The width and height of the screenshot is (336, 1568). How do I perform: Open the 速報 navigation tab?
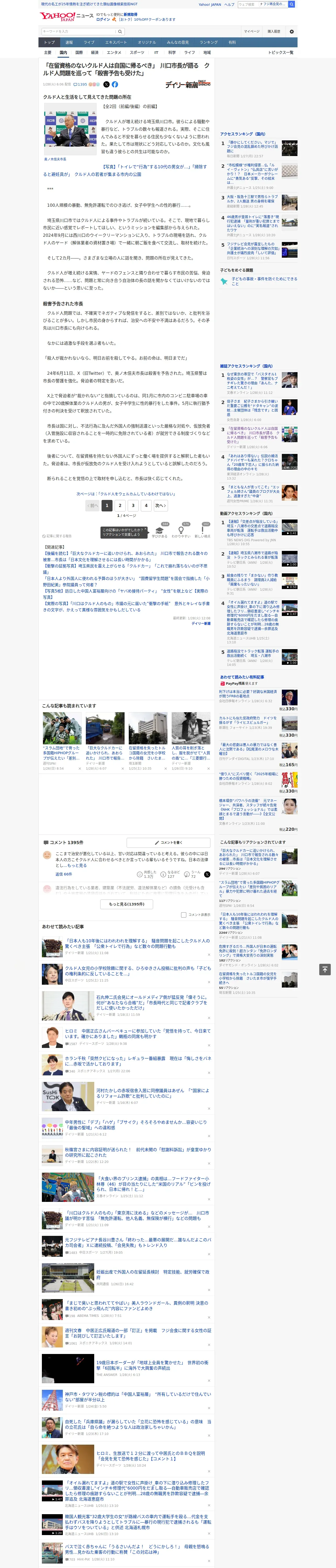(69, 43)
